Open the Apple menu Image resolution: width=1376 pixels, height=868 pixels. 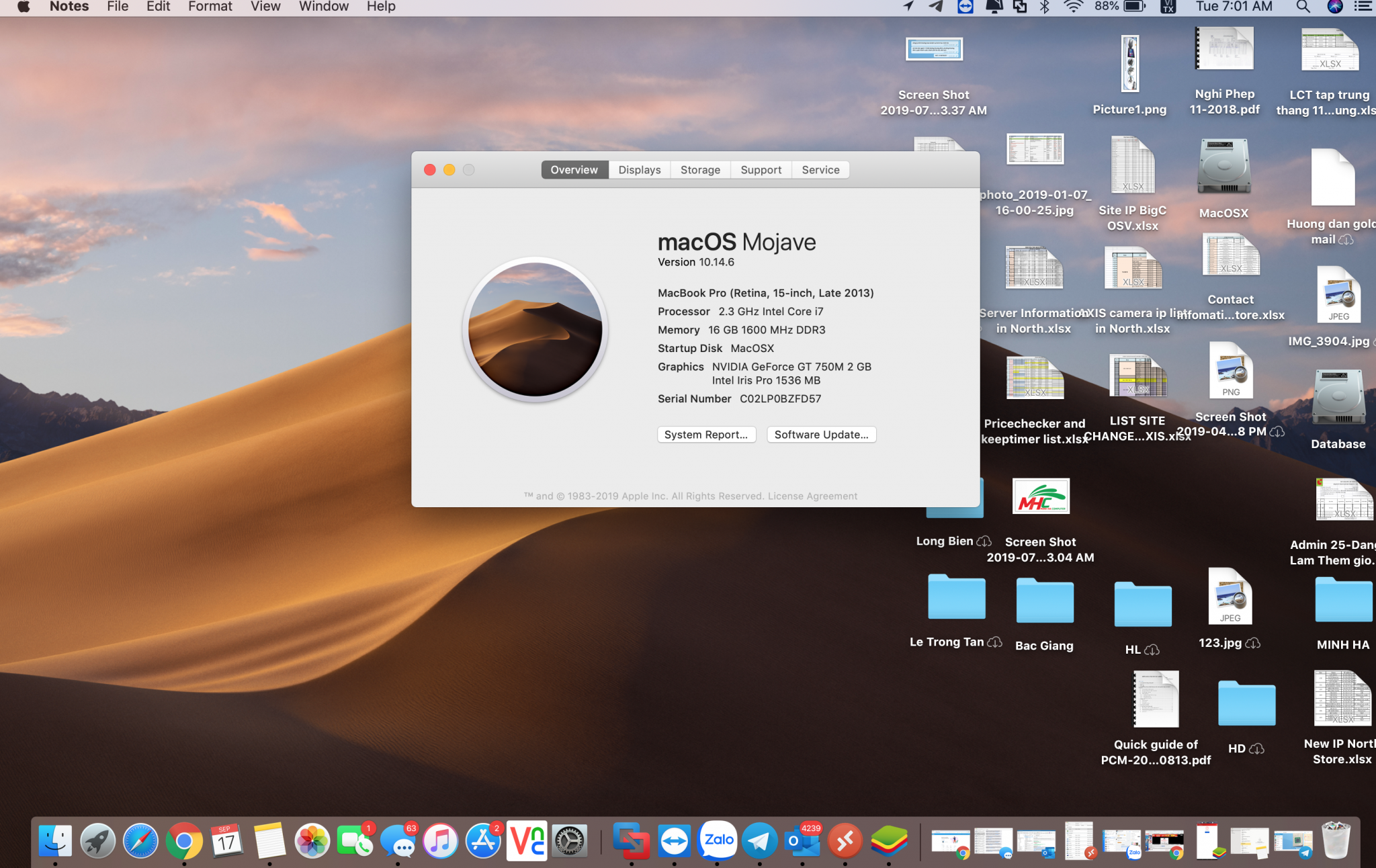[24, 7]
